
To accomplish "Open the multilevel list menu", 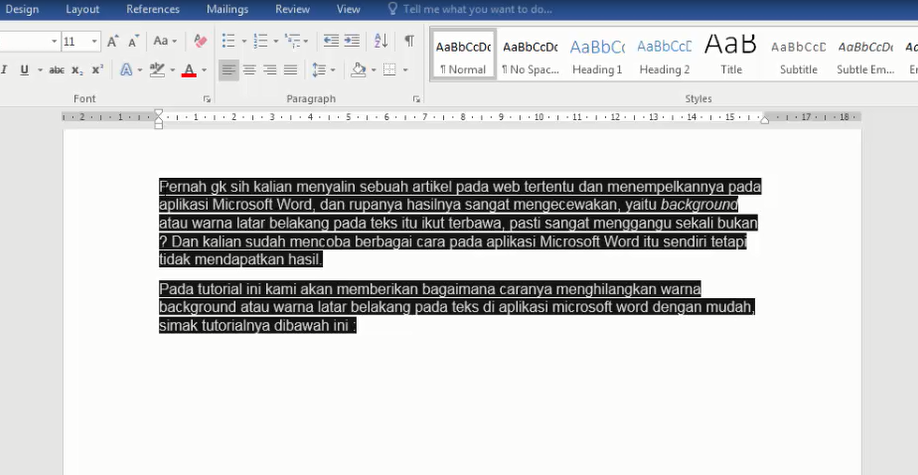I will tap(296, 41).
